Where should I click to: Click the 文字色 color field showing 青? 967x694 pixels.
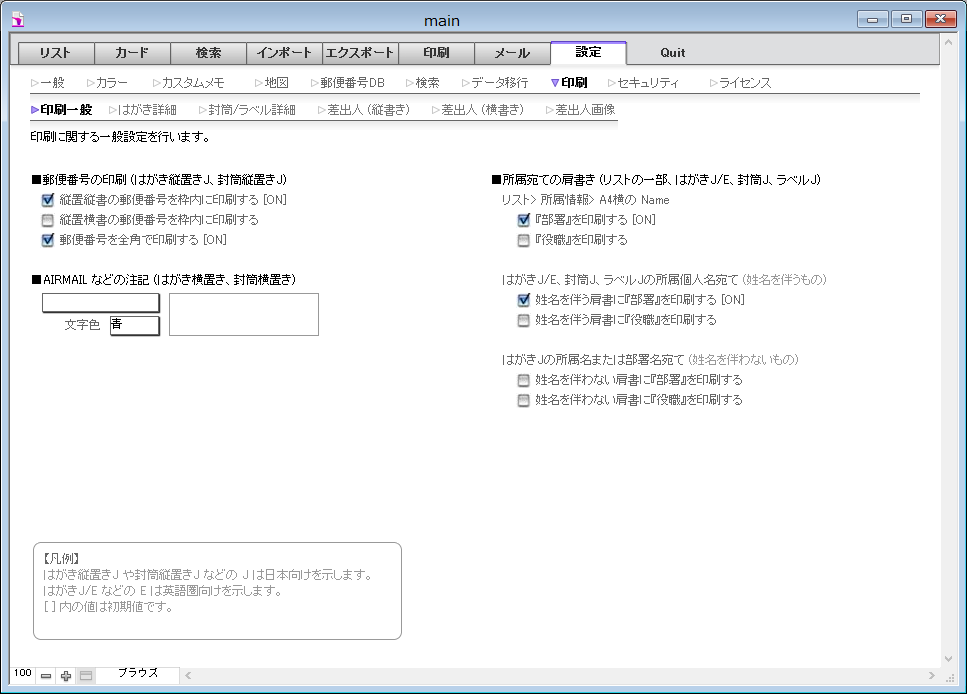[x=134, y=325]
